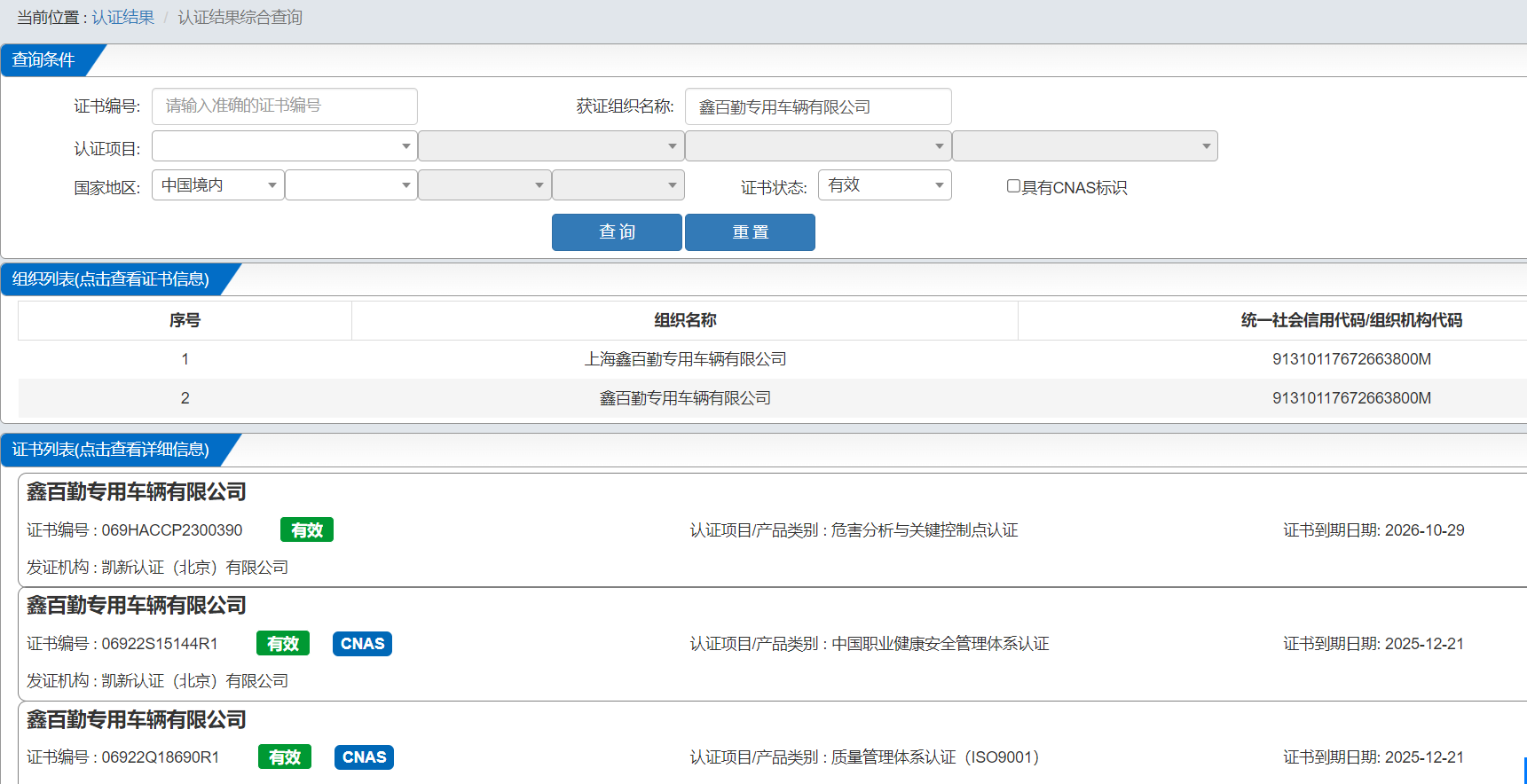Viewport: 1527px width, 784px height.
Task: Click 质量管理体系认证 (ISO9001) item
Action: tap(935, 757)
